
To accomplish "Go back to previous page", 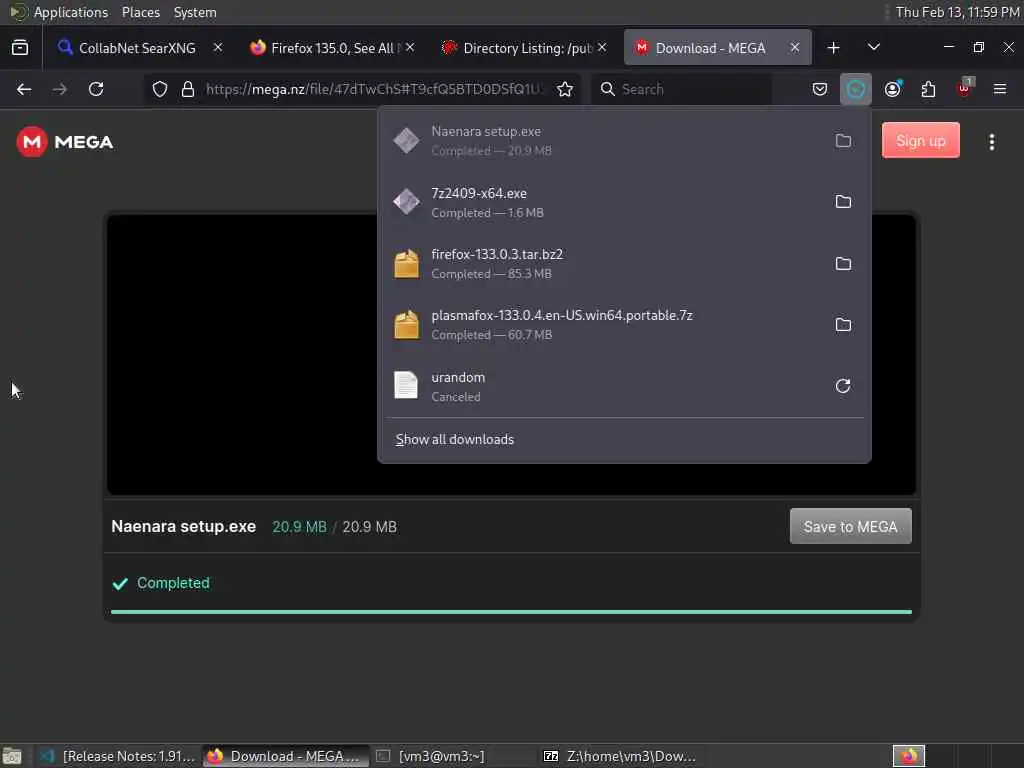I will click(24, 89).
